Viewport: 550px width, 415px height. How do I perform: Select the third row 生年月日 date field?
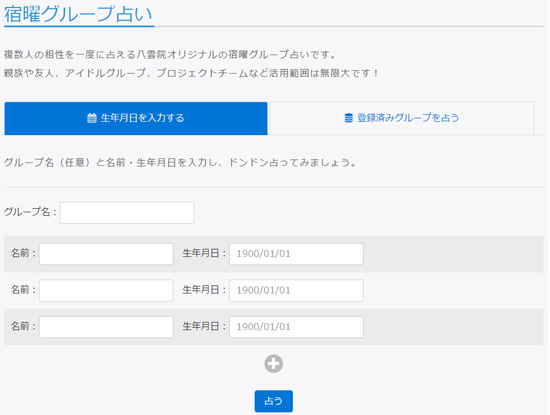point(296,327)
